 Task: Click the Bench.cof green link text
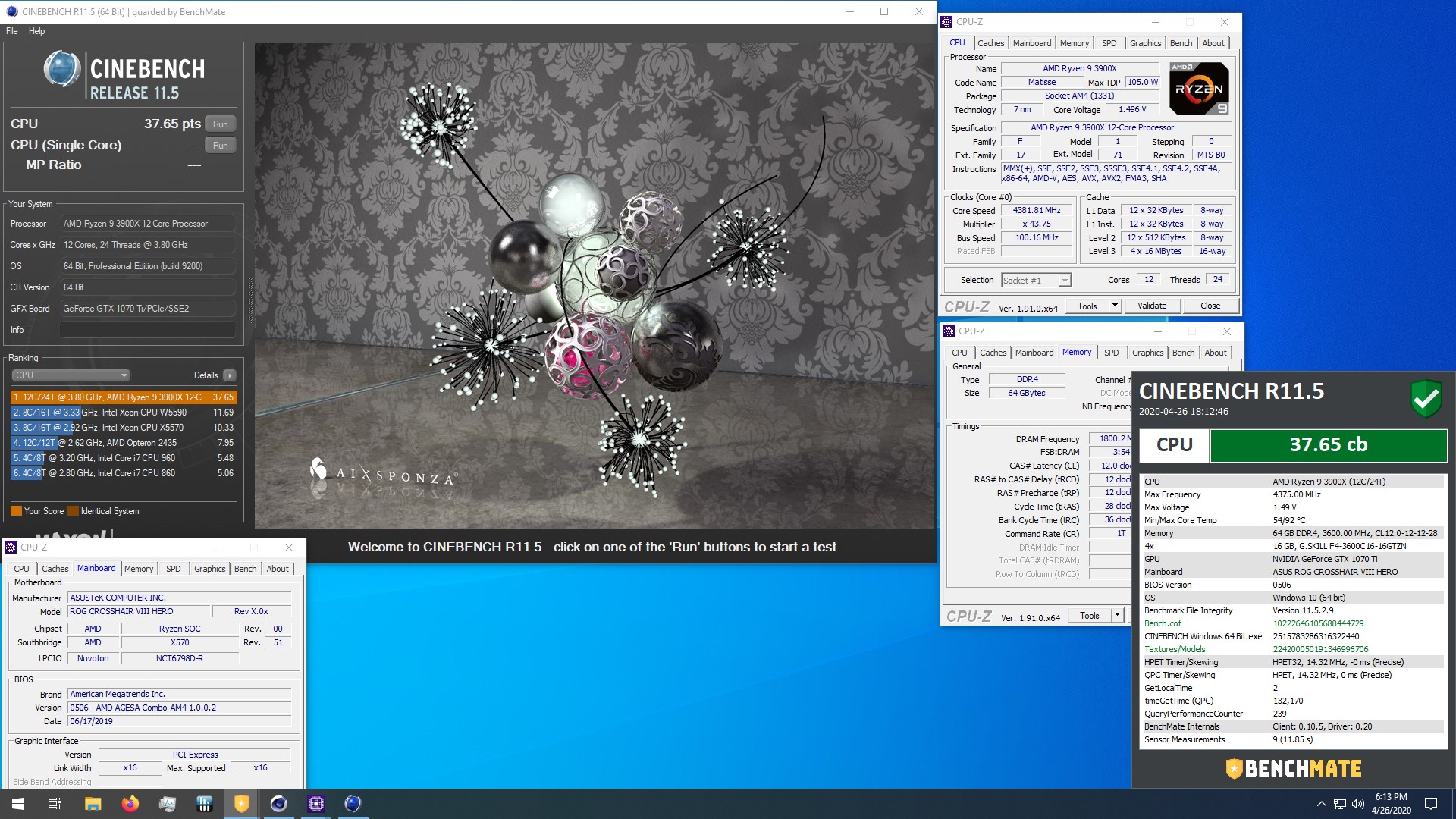coord(1163,623)
